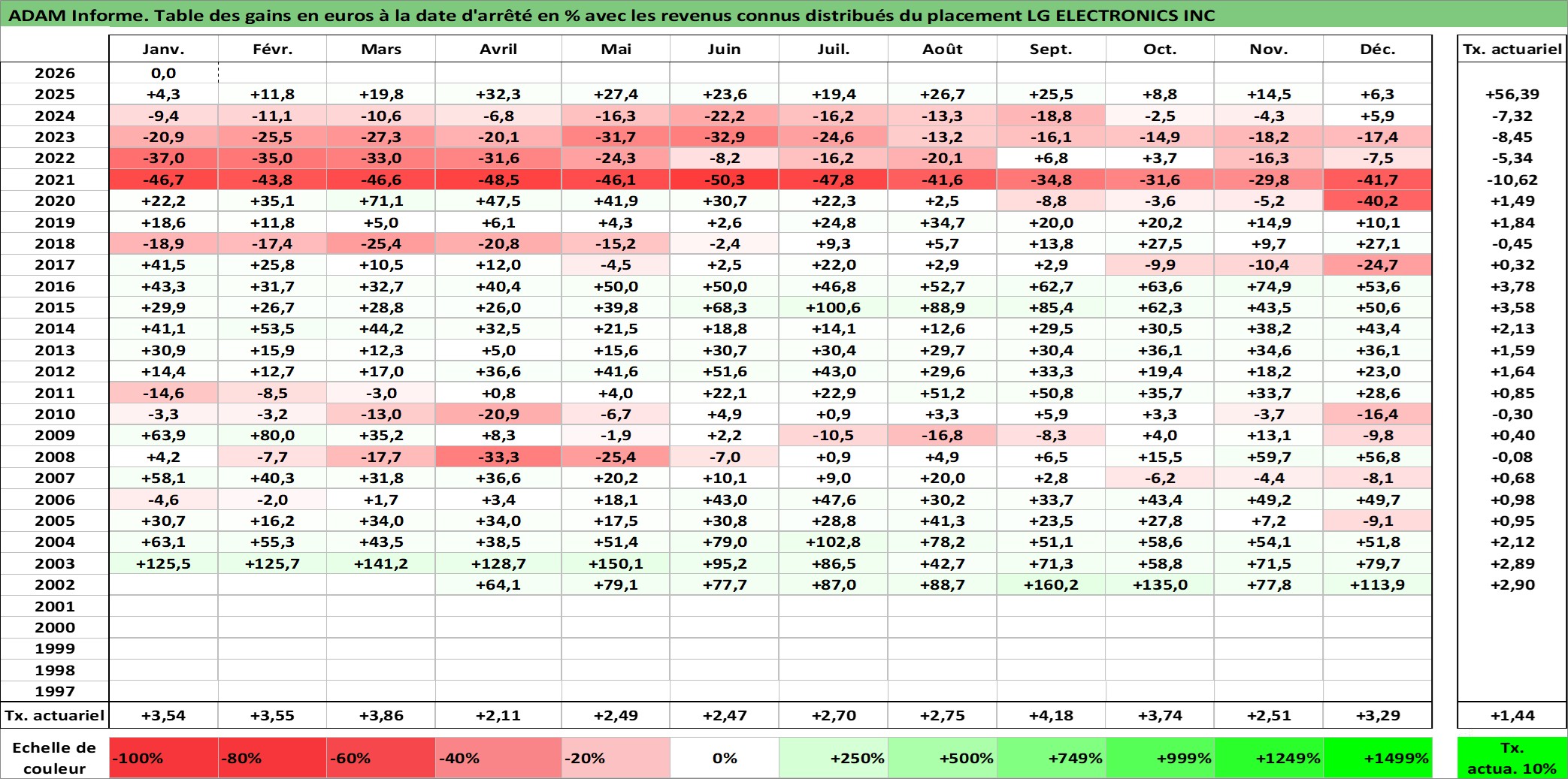1568x779 pixels.
Task: Click the +102,8 cell in 2004
Action: [834, 542]
